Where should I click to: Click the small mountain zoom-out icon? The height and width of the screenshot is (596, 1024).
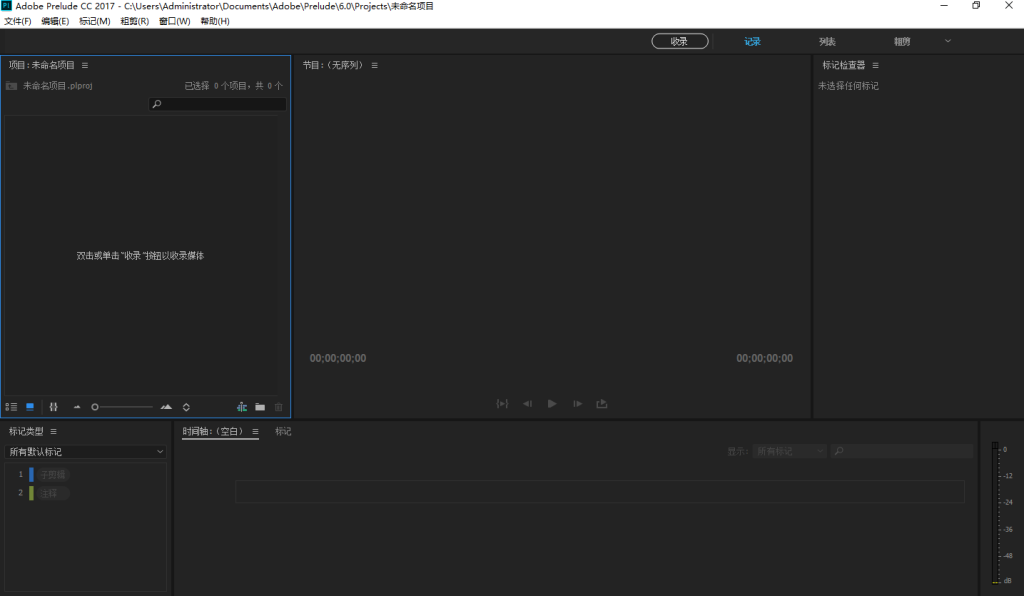pyautogui.click(x=77, y=407)
